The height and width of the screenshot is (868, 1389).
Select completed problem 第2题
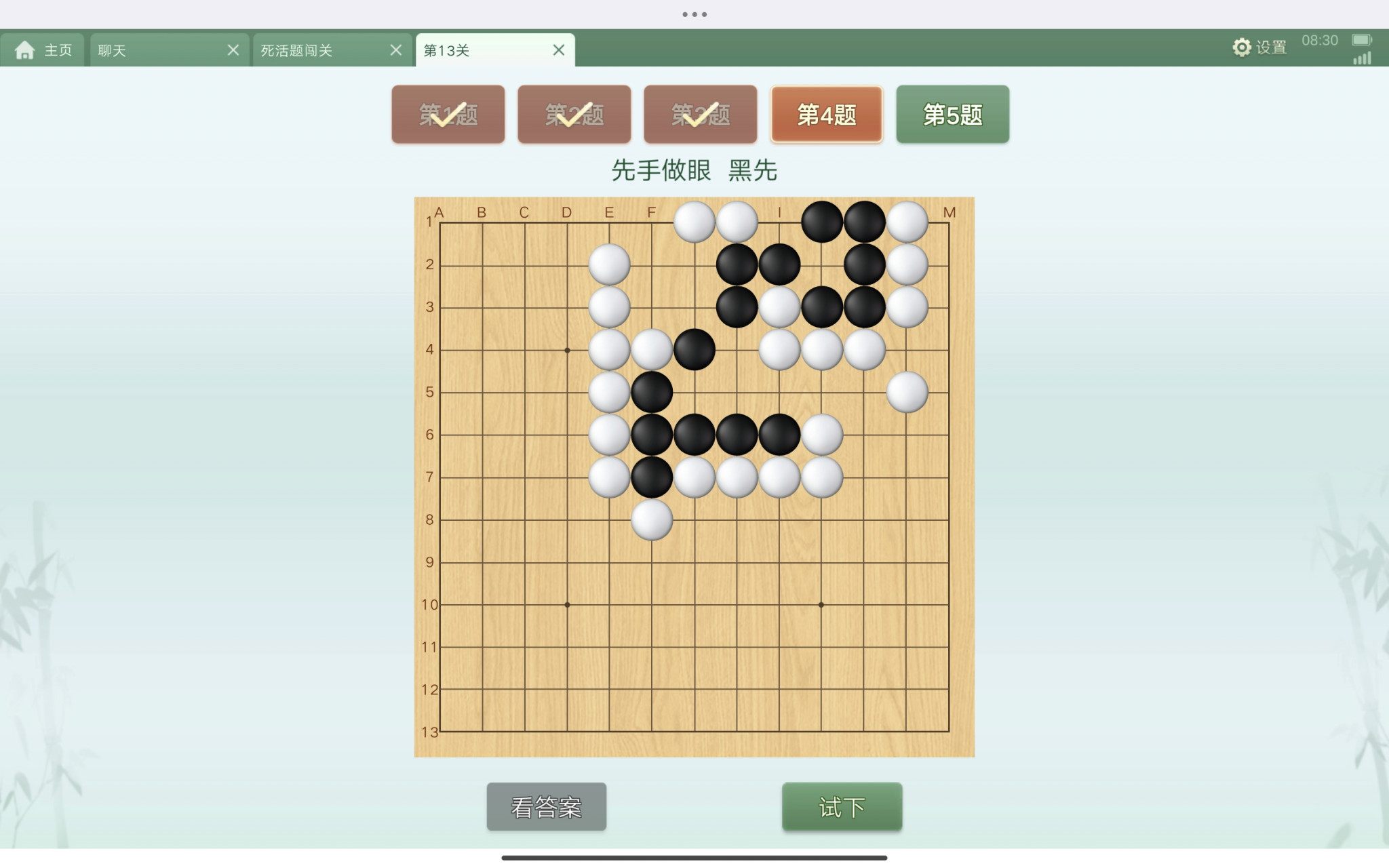574,114
